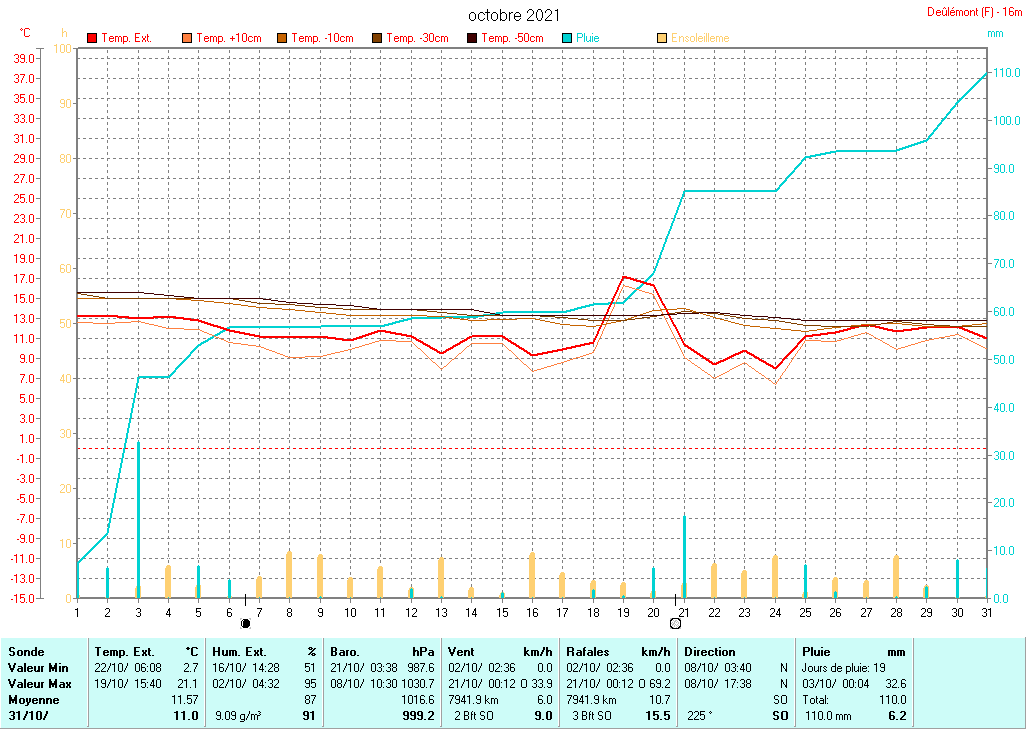Click the Delémont (F) - 16m station label
Viewport: 1026px width, 729px height.
[x=974, y=12]
